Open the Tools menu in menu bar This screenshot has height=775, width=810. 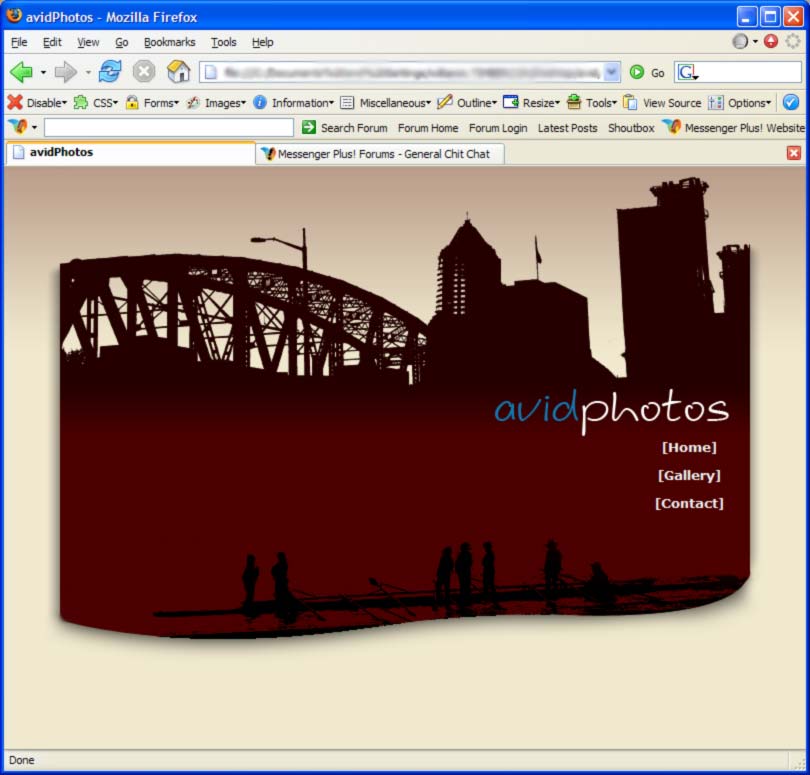point(223,42)
